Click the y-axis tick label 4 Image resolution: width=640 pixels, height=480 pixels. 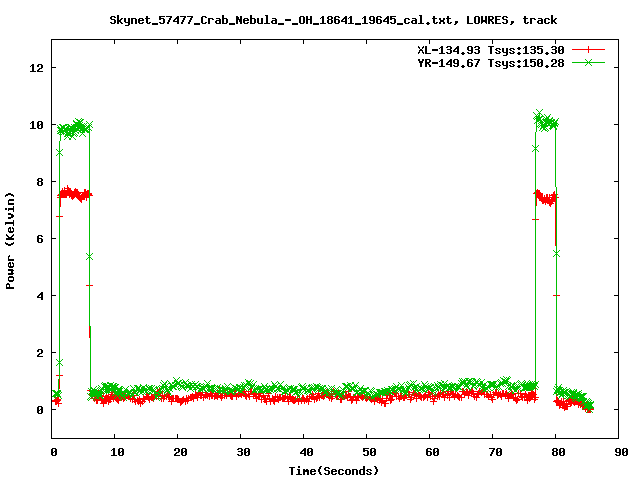pyautogui.click(x=40, y=296)
